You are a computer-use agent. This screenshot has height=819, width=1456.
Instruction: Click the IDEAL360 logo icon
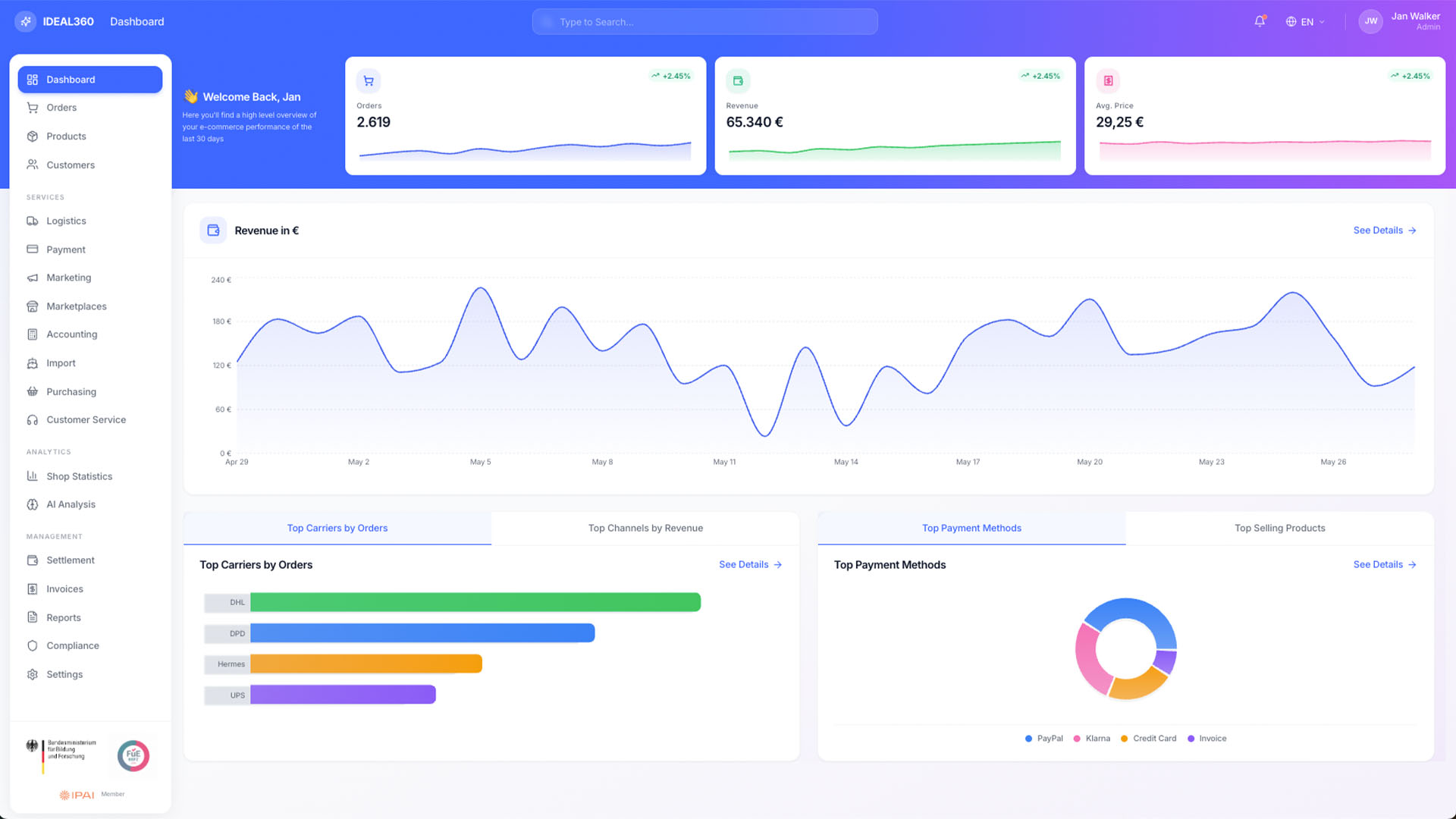[26, 21]
